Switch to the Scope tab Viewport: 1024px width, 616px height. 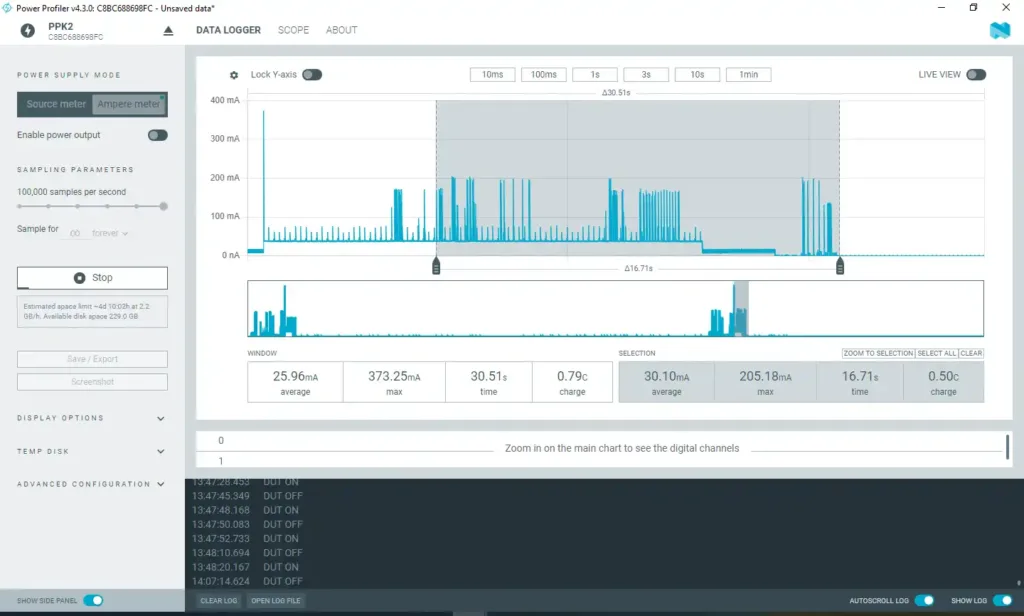pos(293,30)
